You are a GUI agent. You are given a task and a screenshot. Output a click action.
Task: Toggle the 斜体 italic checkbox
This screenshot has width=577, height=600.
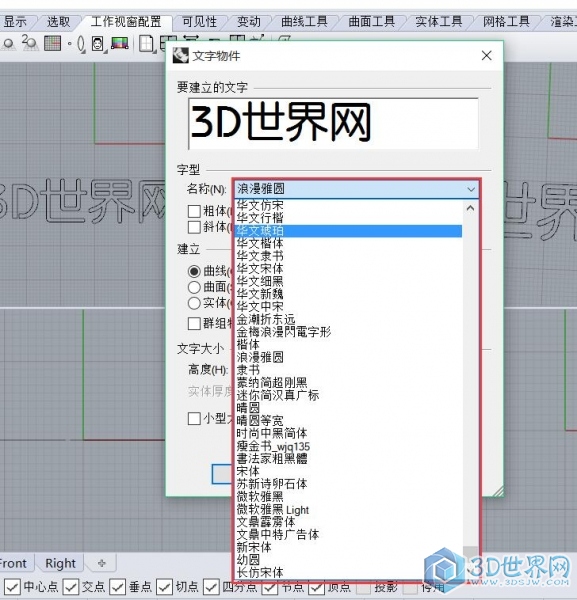click(x=194, y=227)
